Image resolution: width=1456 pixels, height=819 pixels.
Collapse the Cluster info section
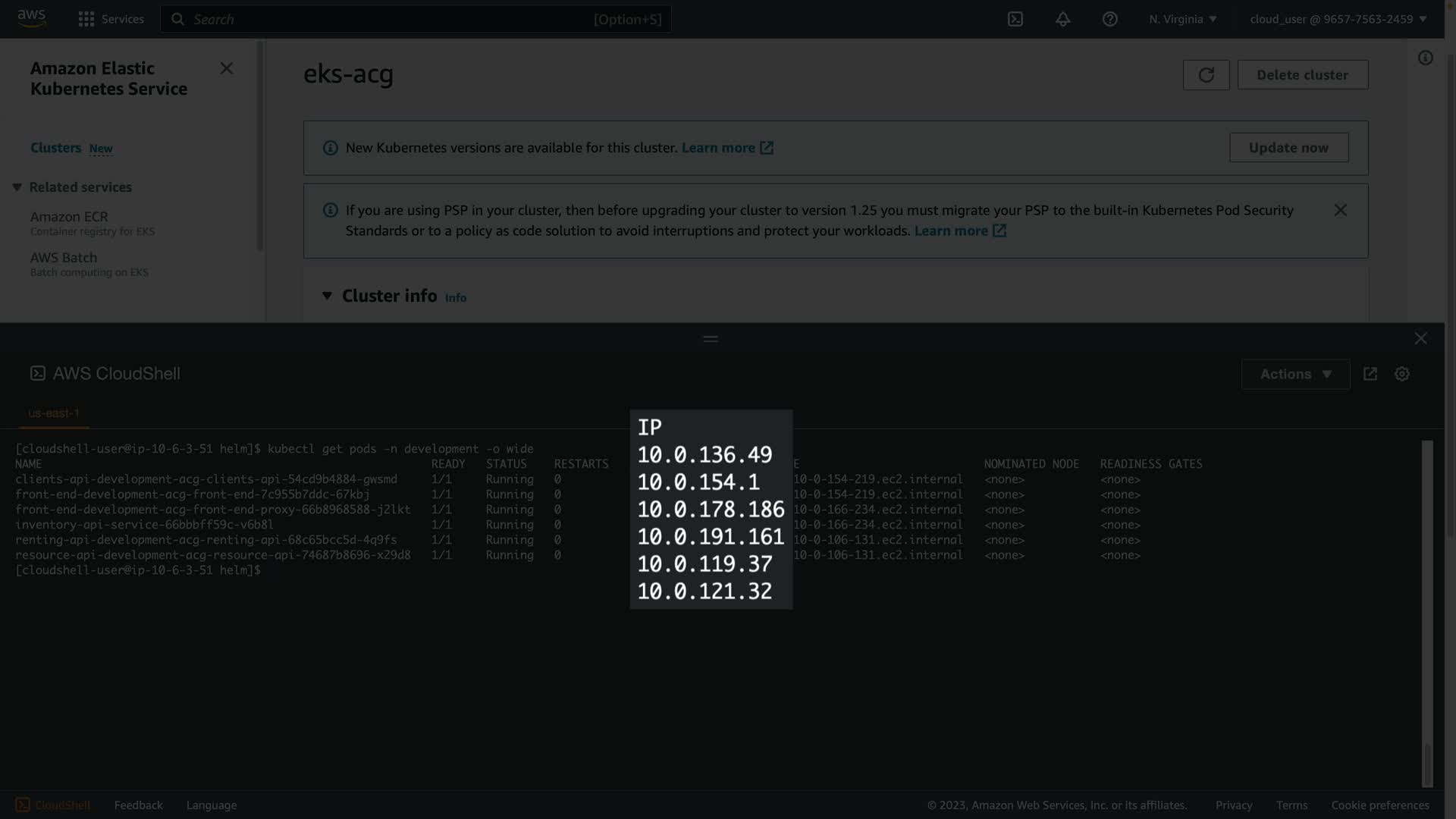[327, 296]
